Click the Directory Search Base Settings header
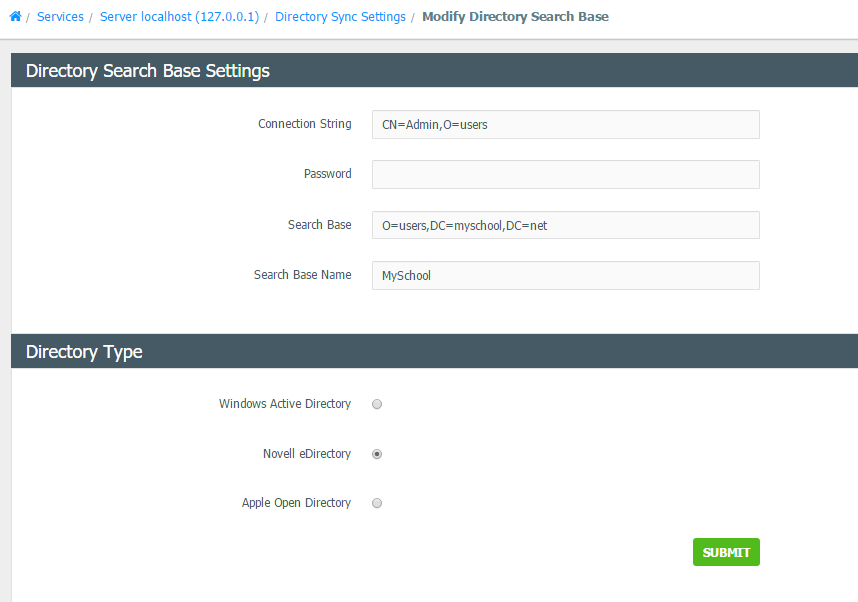The height and width of the screenshot is (602, 858). coord(148,71)
